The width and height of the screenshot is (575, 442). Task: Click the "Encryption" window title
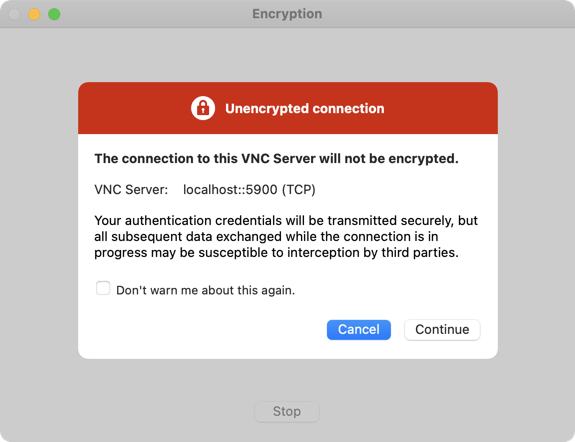(287, 14)
